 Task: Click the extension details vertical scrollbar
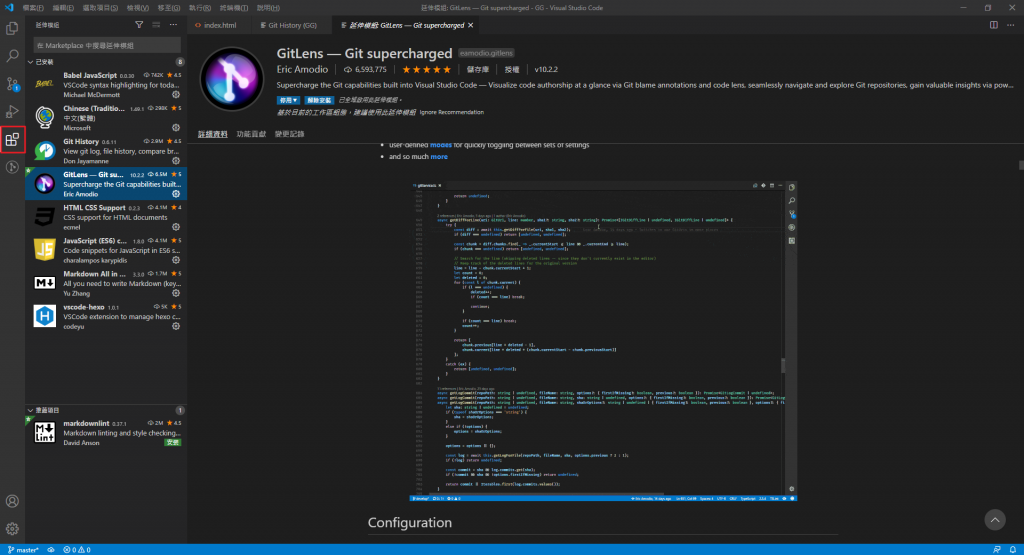(1020, 165)
